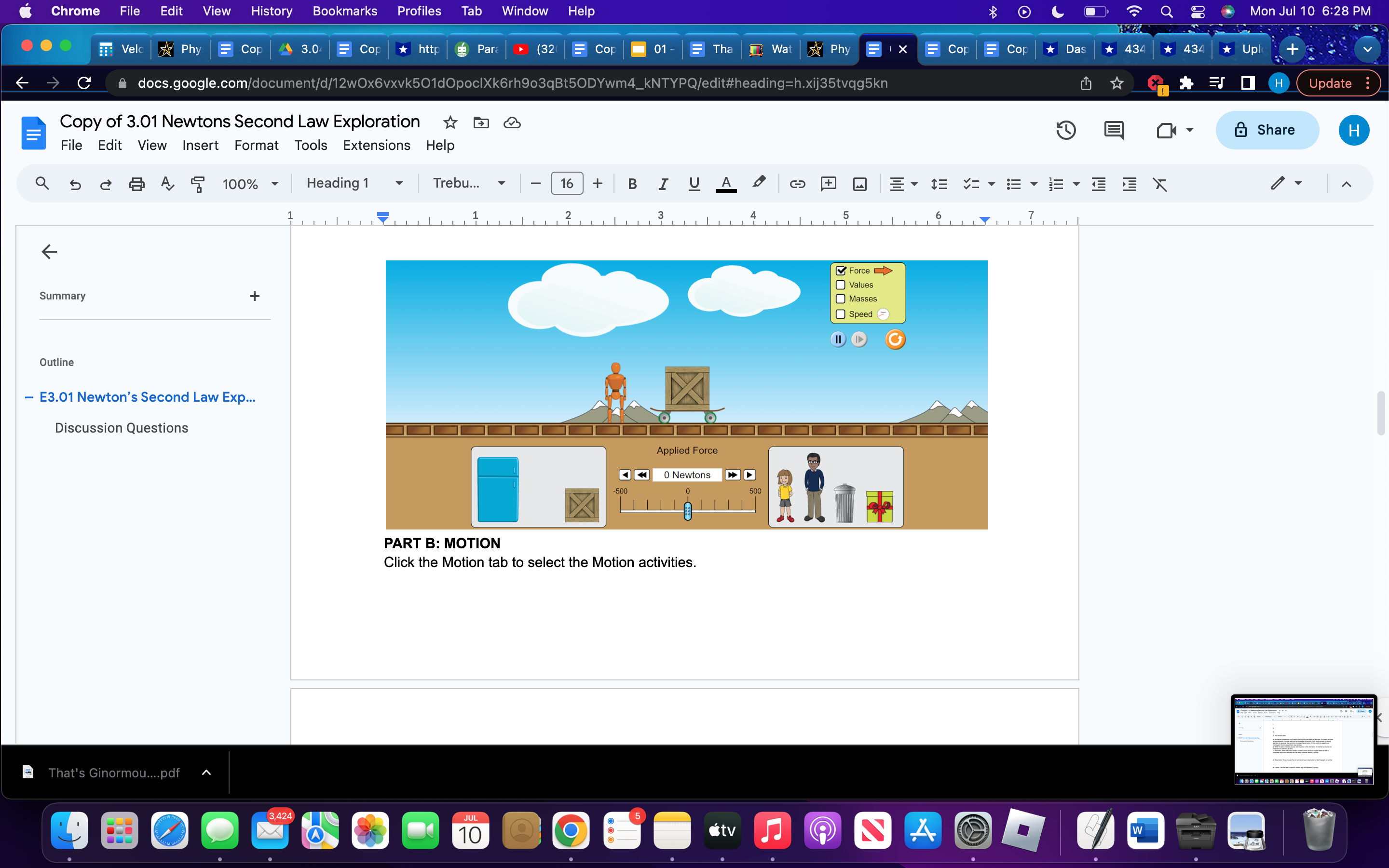
Task: Go to Discussion Questions outline heading
Action: click(x=121, y=428)
